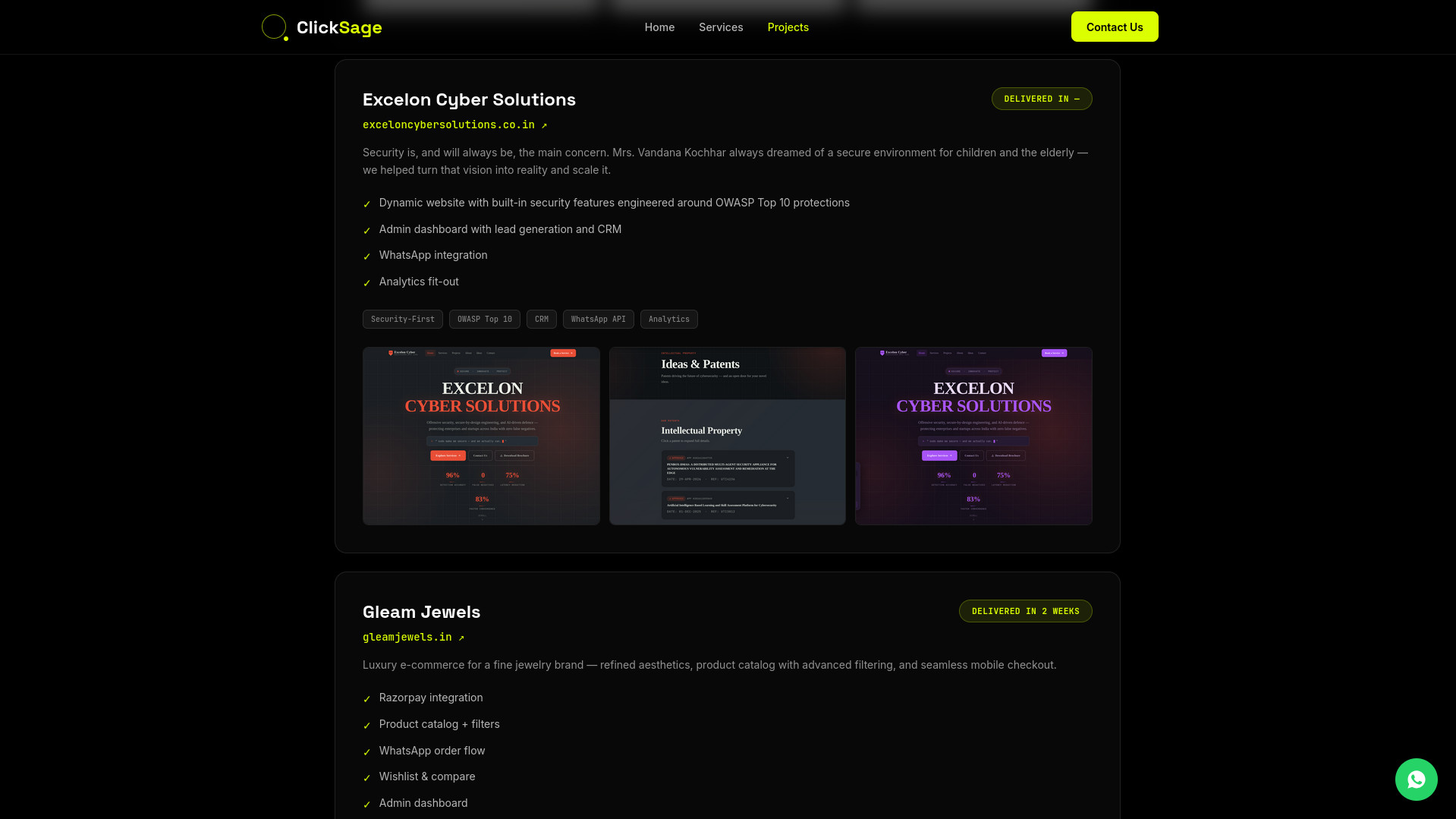1456x819 pixels.
Task: Click the ClickSage brand name
Action: tap(339, 27)
